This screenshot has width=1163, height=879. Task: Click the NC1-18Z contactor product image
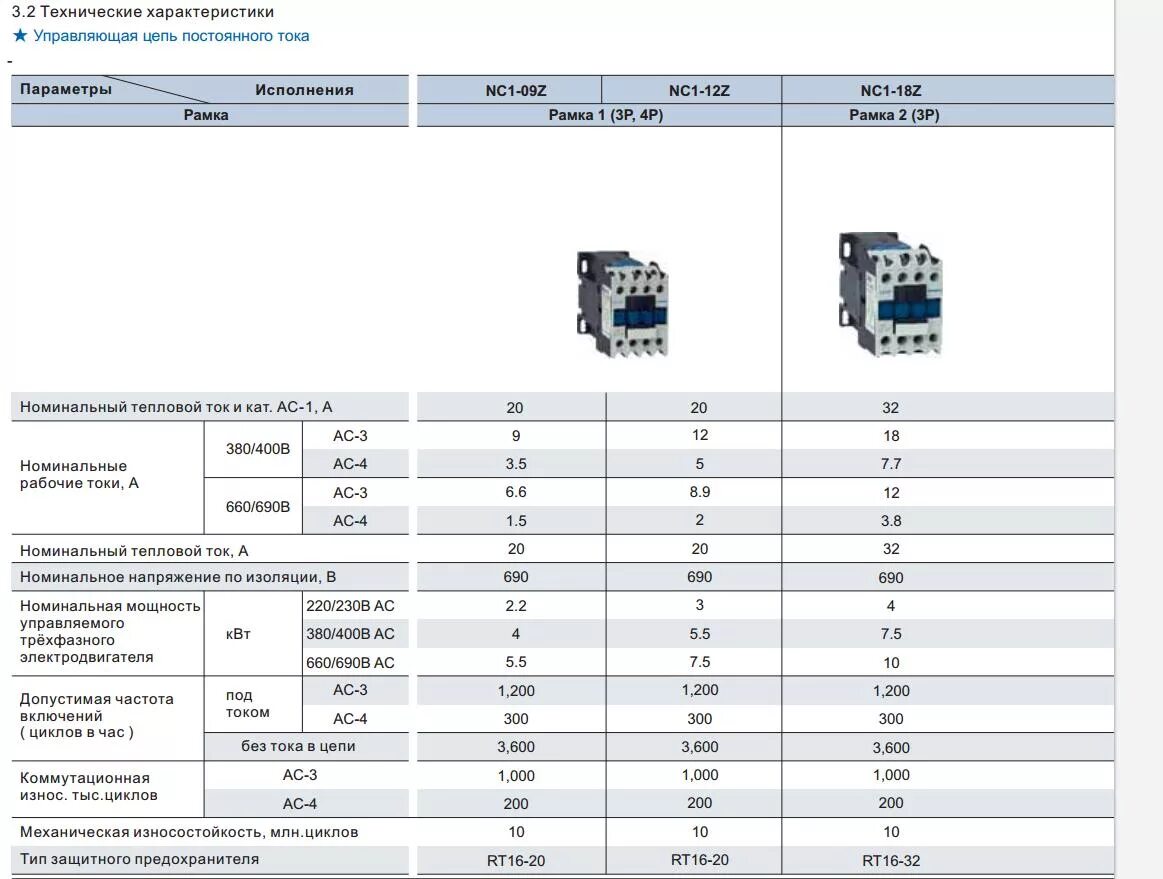point(889,294)
